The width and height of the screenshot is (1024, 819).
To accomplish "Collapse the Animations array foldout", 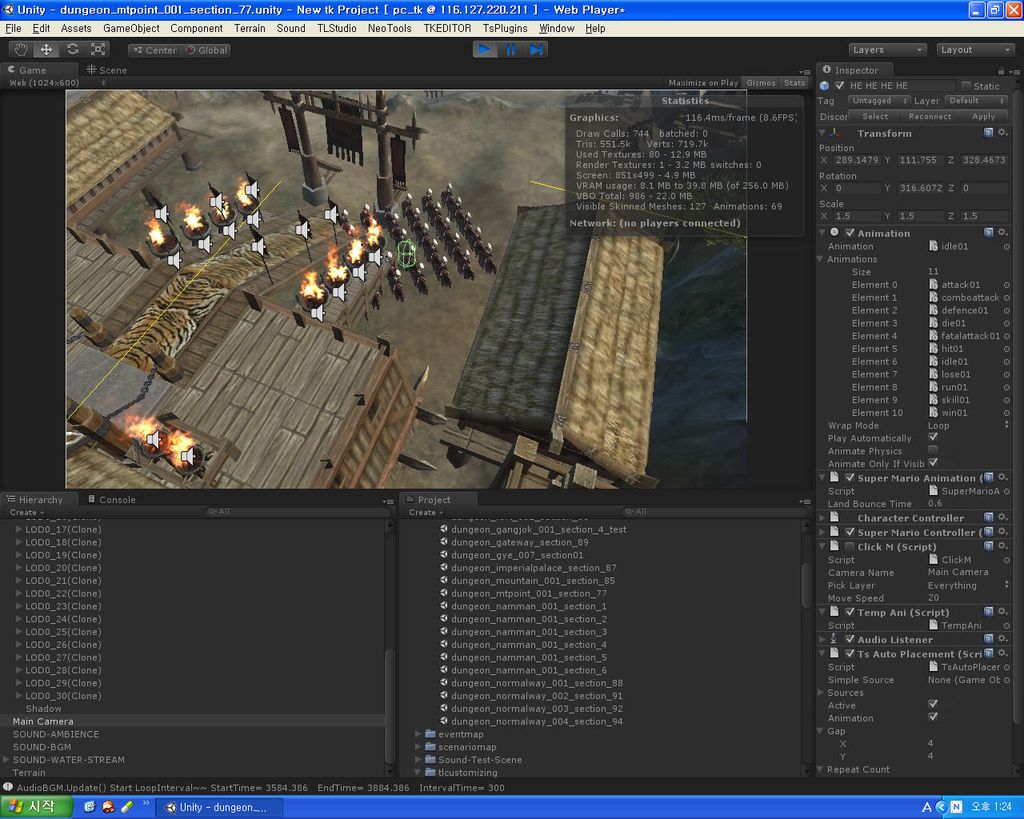I will pyautogui.click(x=820, y=259).
